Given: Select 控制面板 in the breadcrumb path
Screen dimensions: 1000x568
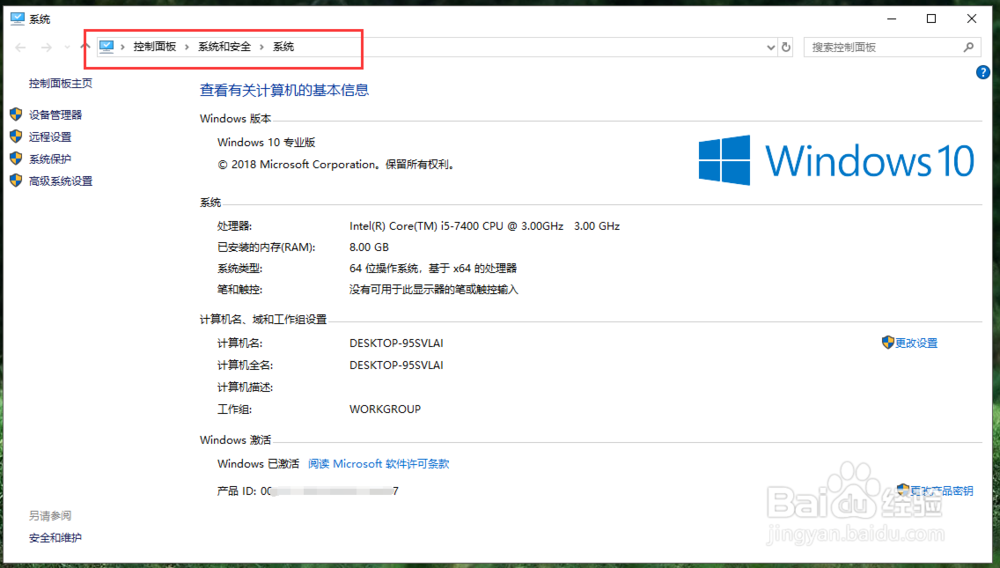Looking at the screenshot, I should (154, 47).
